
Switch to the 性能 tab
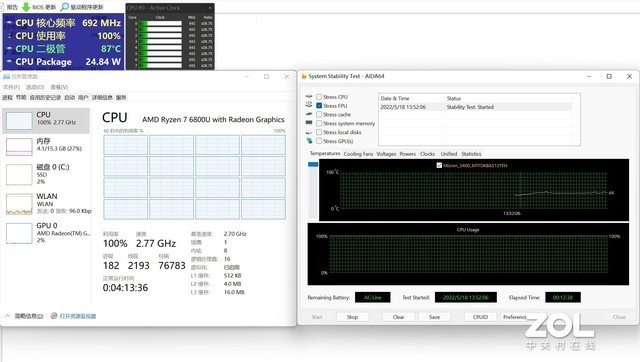21,97
